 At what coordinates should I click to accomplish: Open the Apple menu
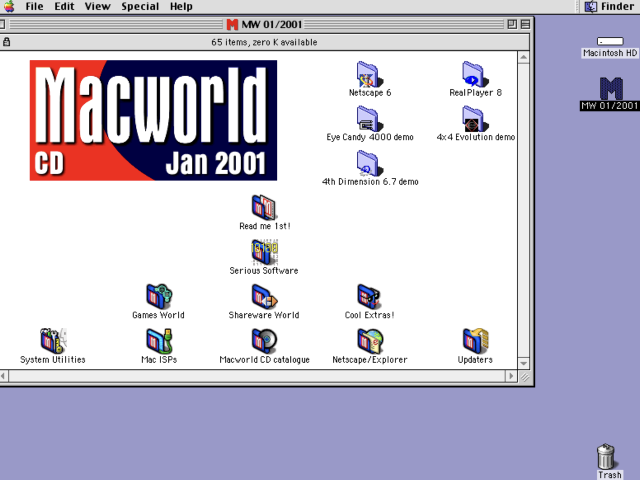(9, 6)
